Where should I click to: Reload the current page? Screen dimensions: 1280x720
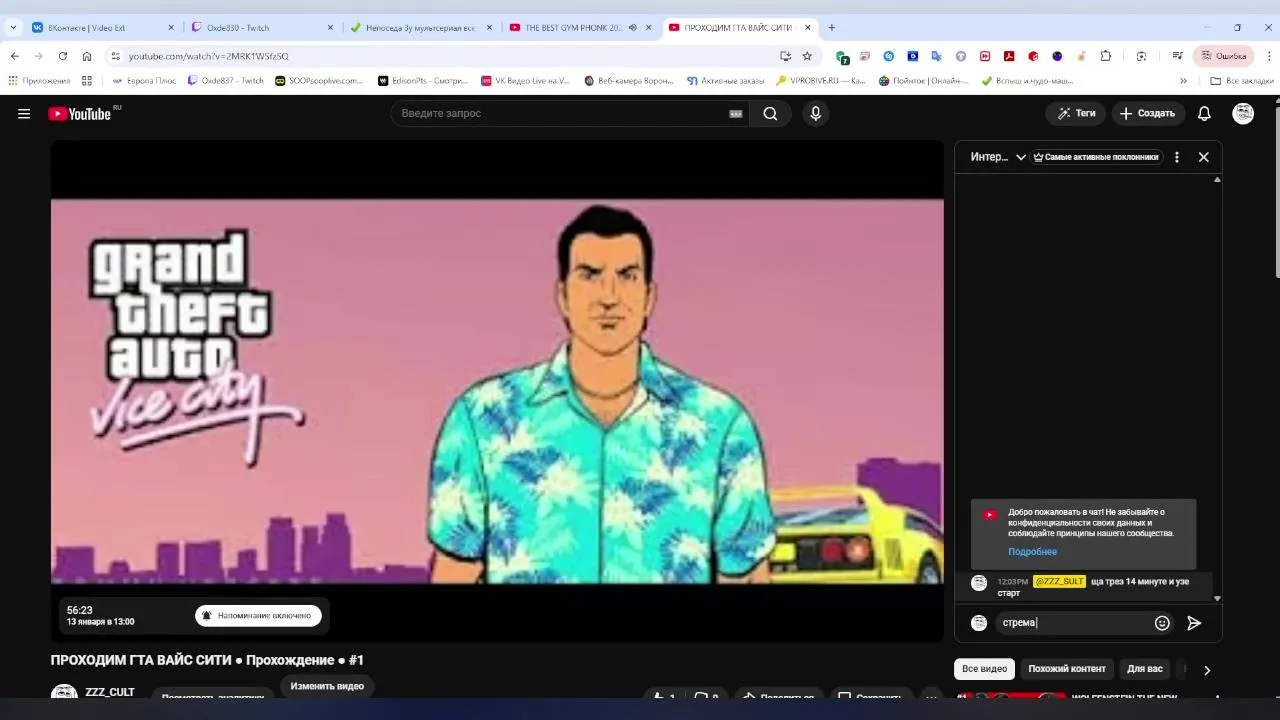click(63, 56)
